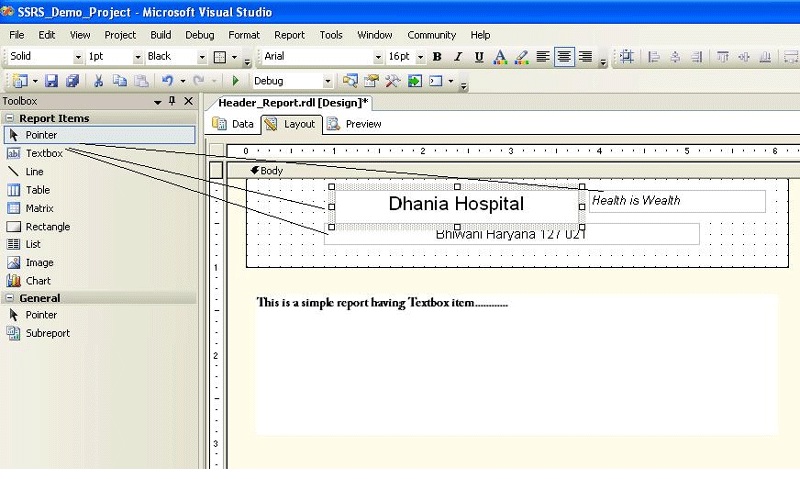Open the undo history dropdown arrow
The height and width of the screenshot is (479, 800).
pos(183,81)
